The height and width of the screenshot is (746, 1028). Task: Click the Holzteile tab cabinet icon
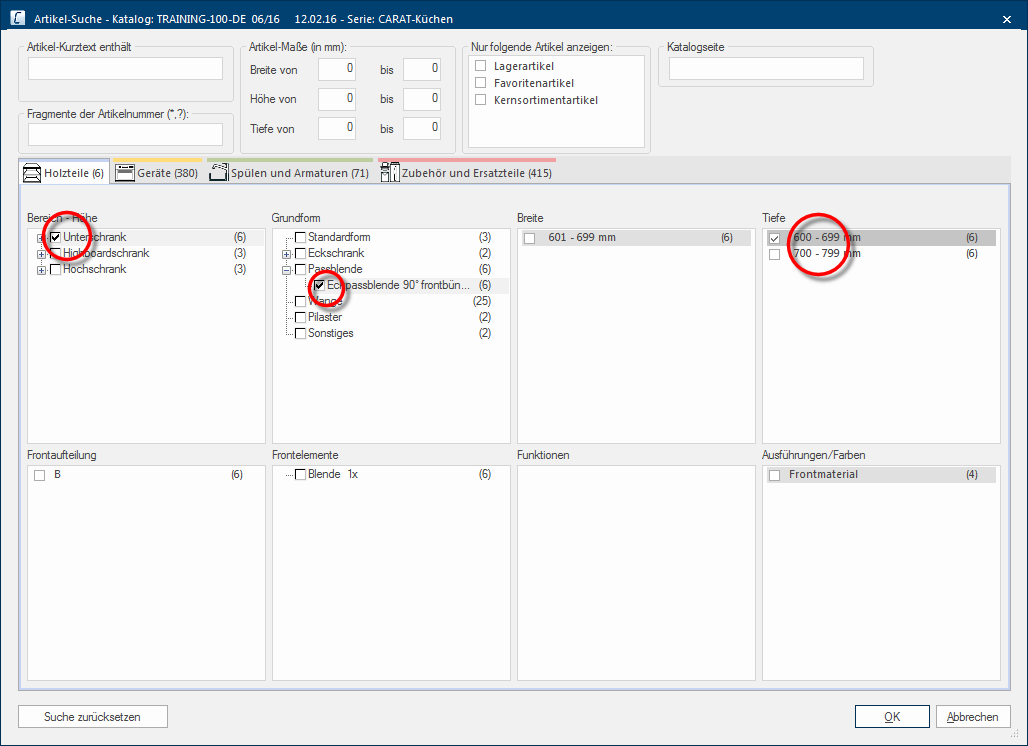(x=32, y=173)
